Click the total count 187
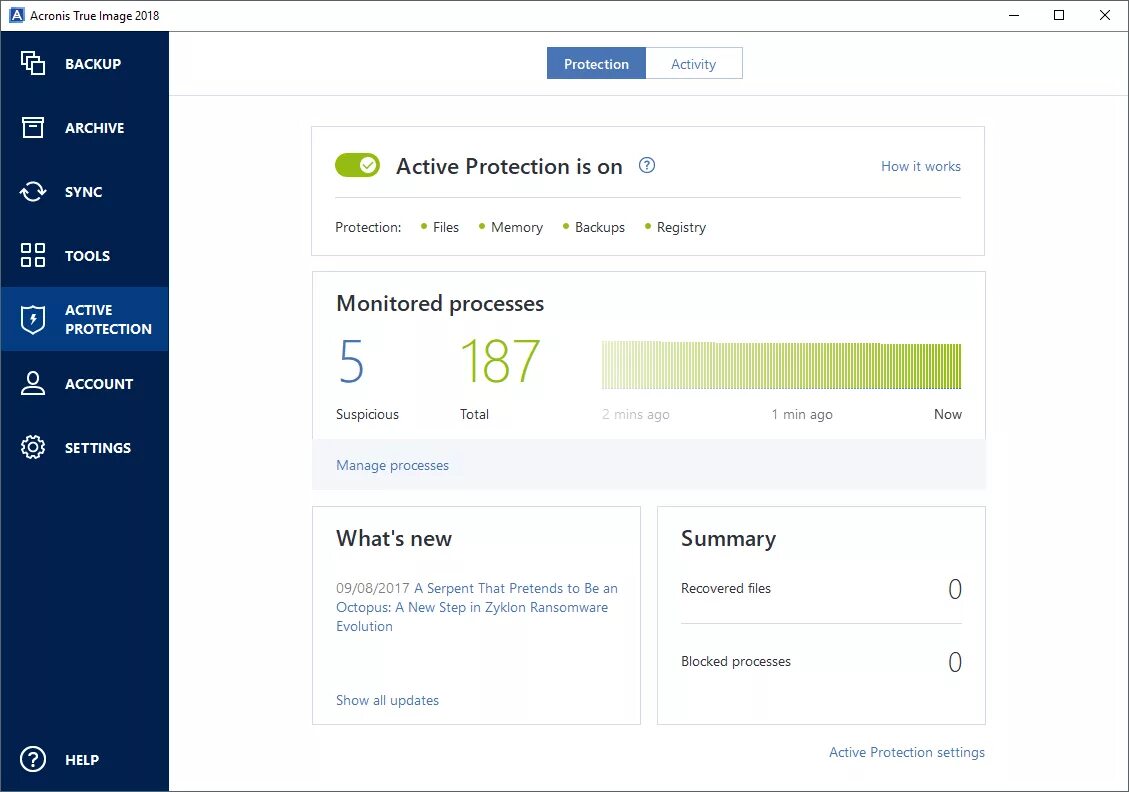 [x=500, y=361]
